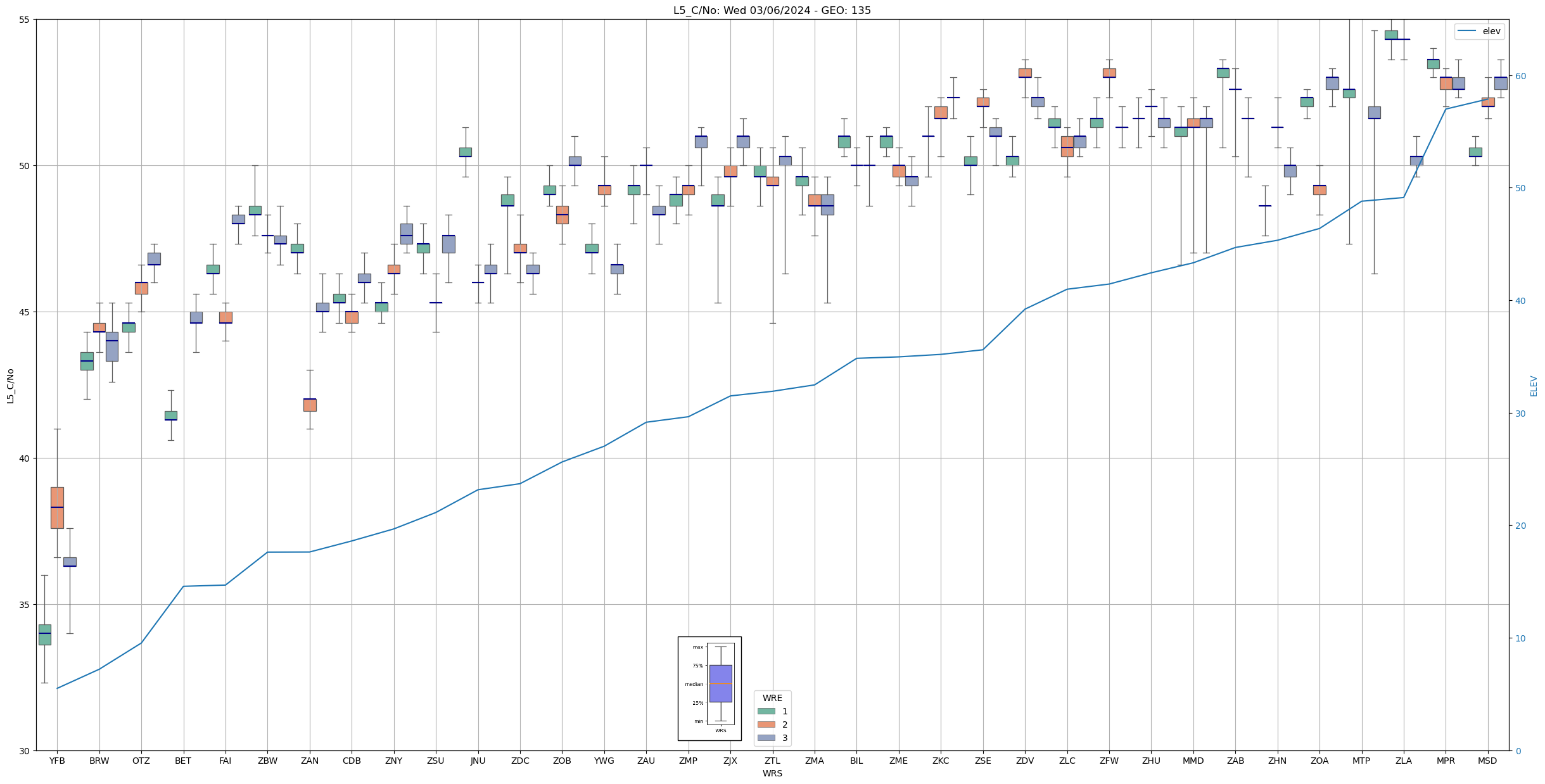This screenshot has height=784, width=1545.
Task: Click the 60 tick on right ELEV axis
Action: pyautogui.click(x=1520, y=76)
